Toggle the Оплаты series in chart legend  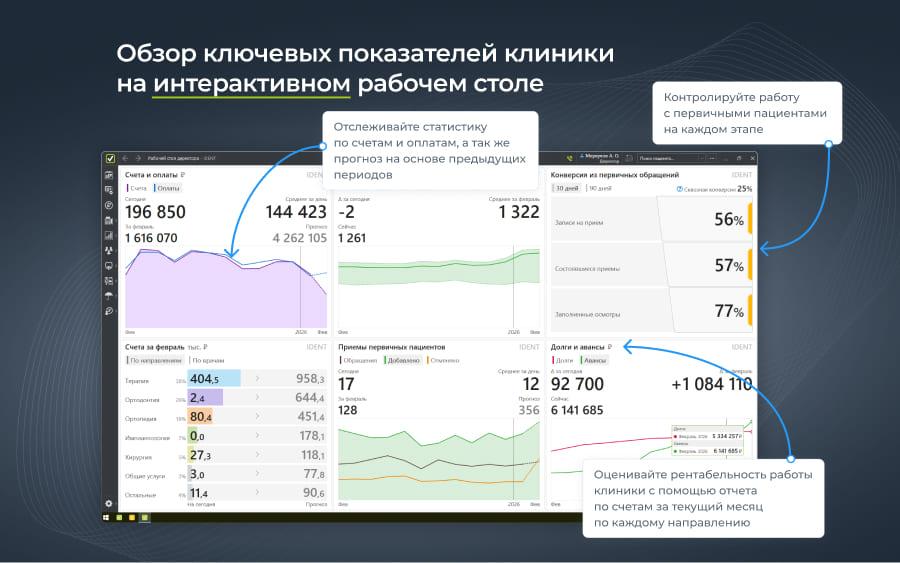coord(167,188)
